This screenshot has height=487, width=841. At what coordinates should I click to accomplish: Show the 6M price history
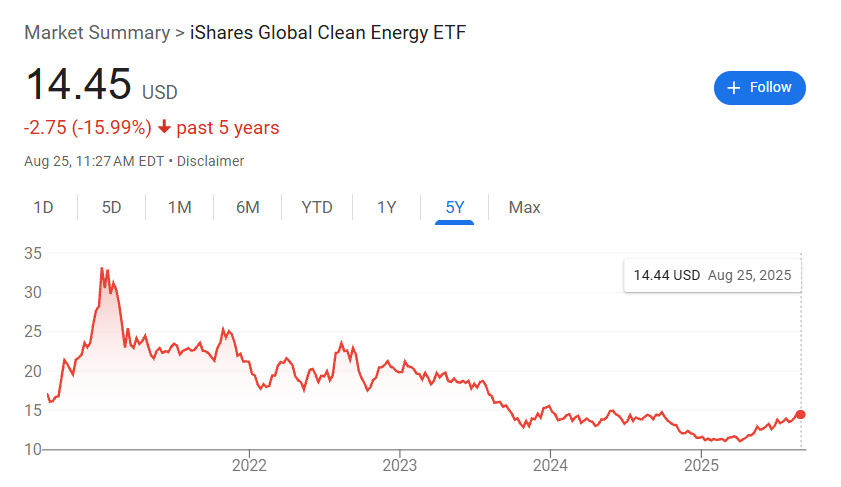(x=248, y=207)
